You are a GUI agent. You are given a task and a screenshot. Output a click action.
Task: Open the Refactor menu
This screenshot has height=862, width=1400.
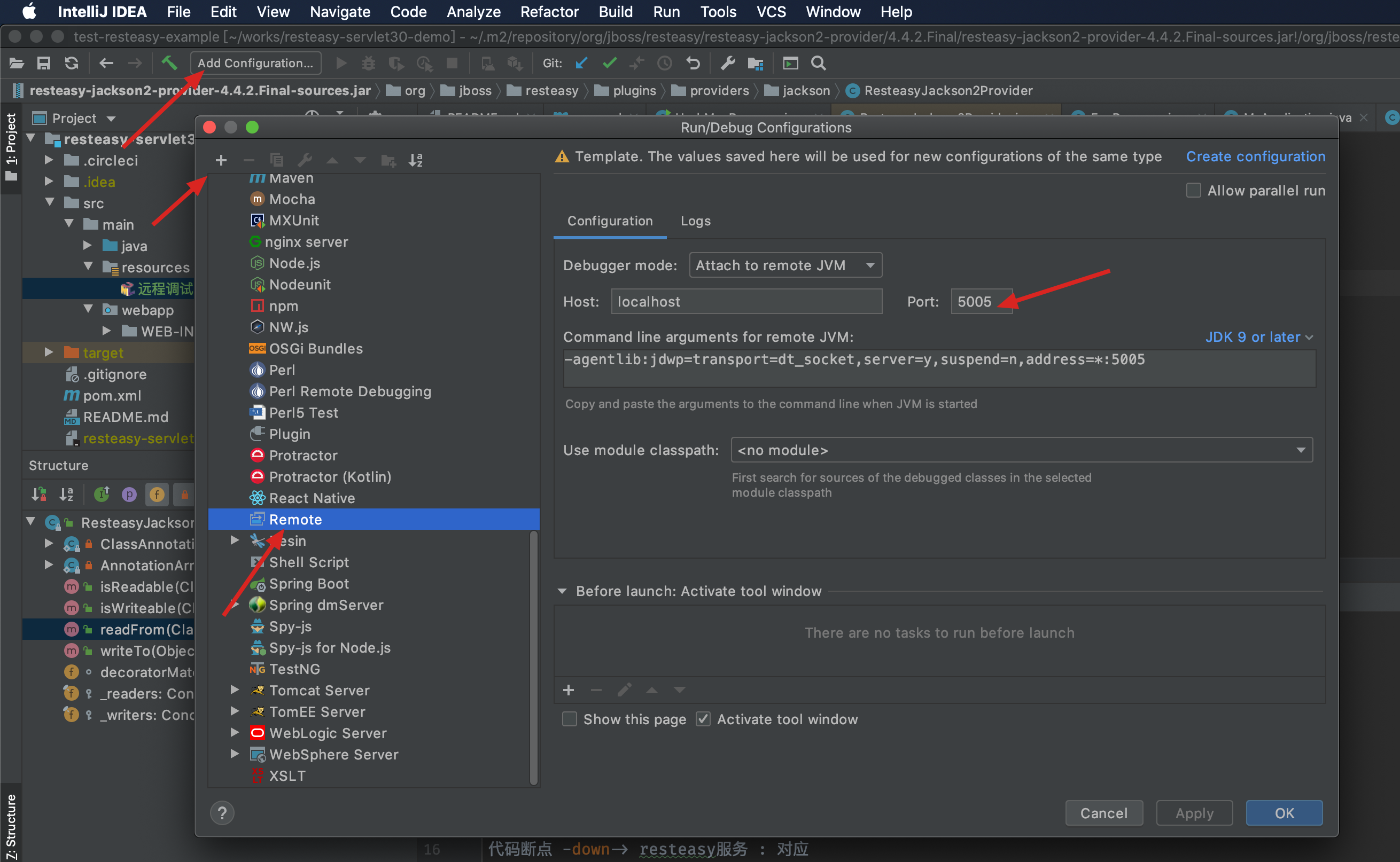[549, 11]
